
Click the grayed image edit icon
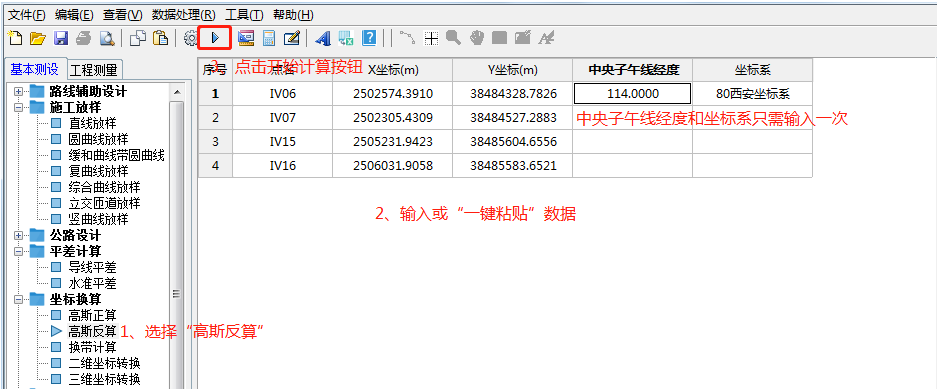(523, 39)
